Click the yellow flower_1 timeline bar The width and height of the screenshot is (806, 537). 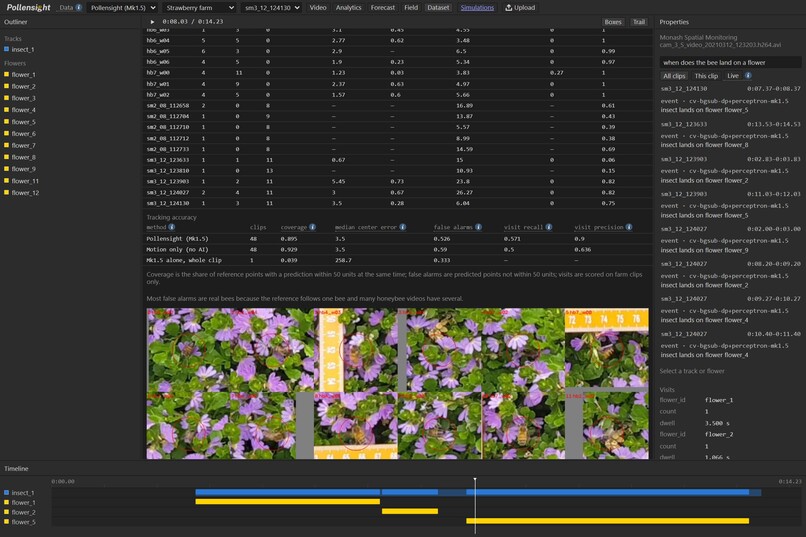click(287, 502)
